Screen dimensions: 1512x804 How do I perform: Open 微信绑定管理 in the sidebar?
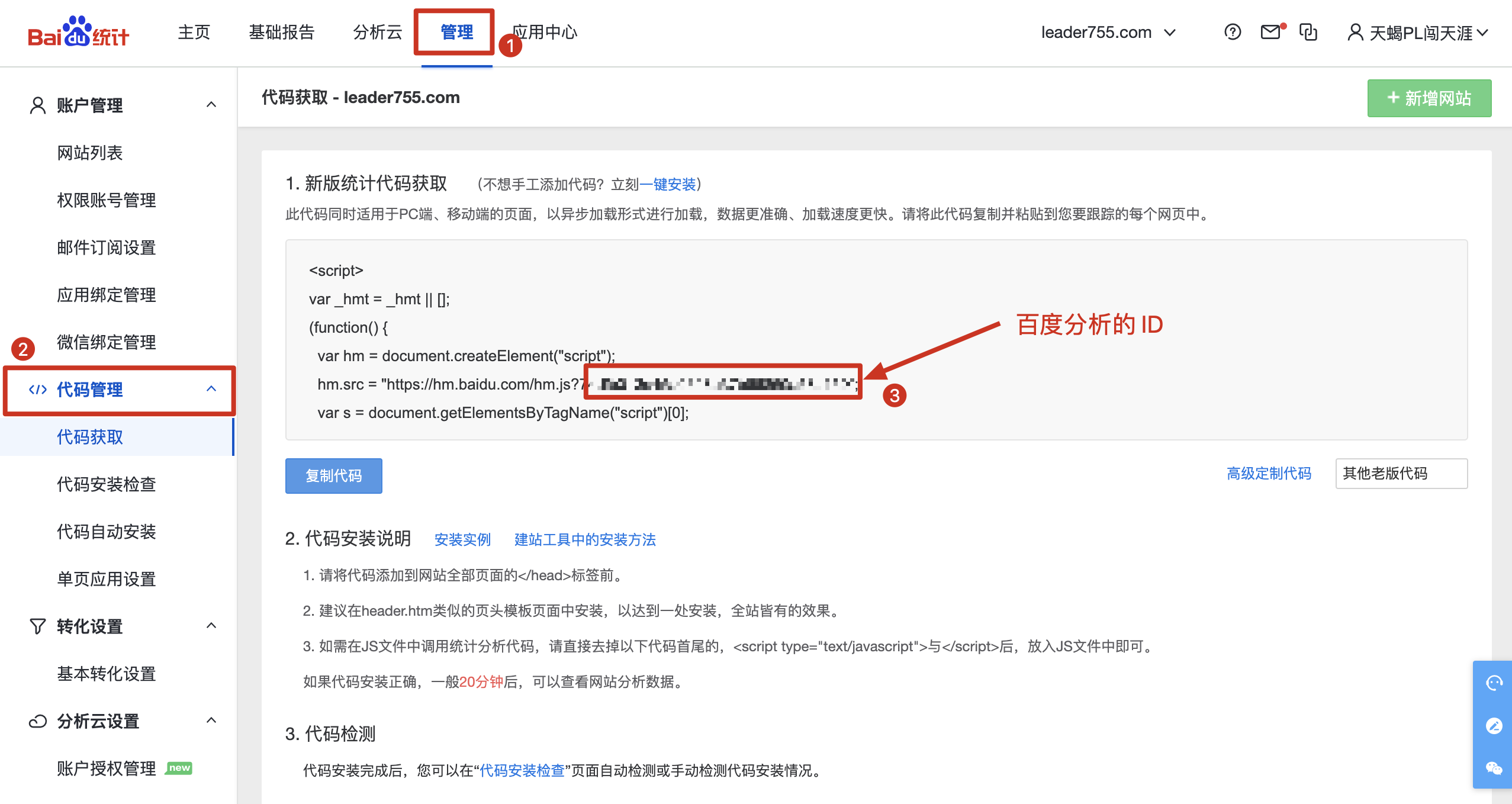point(106,342)
